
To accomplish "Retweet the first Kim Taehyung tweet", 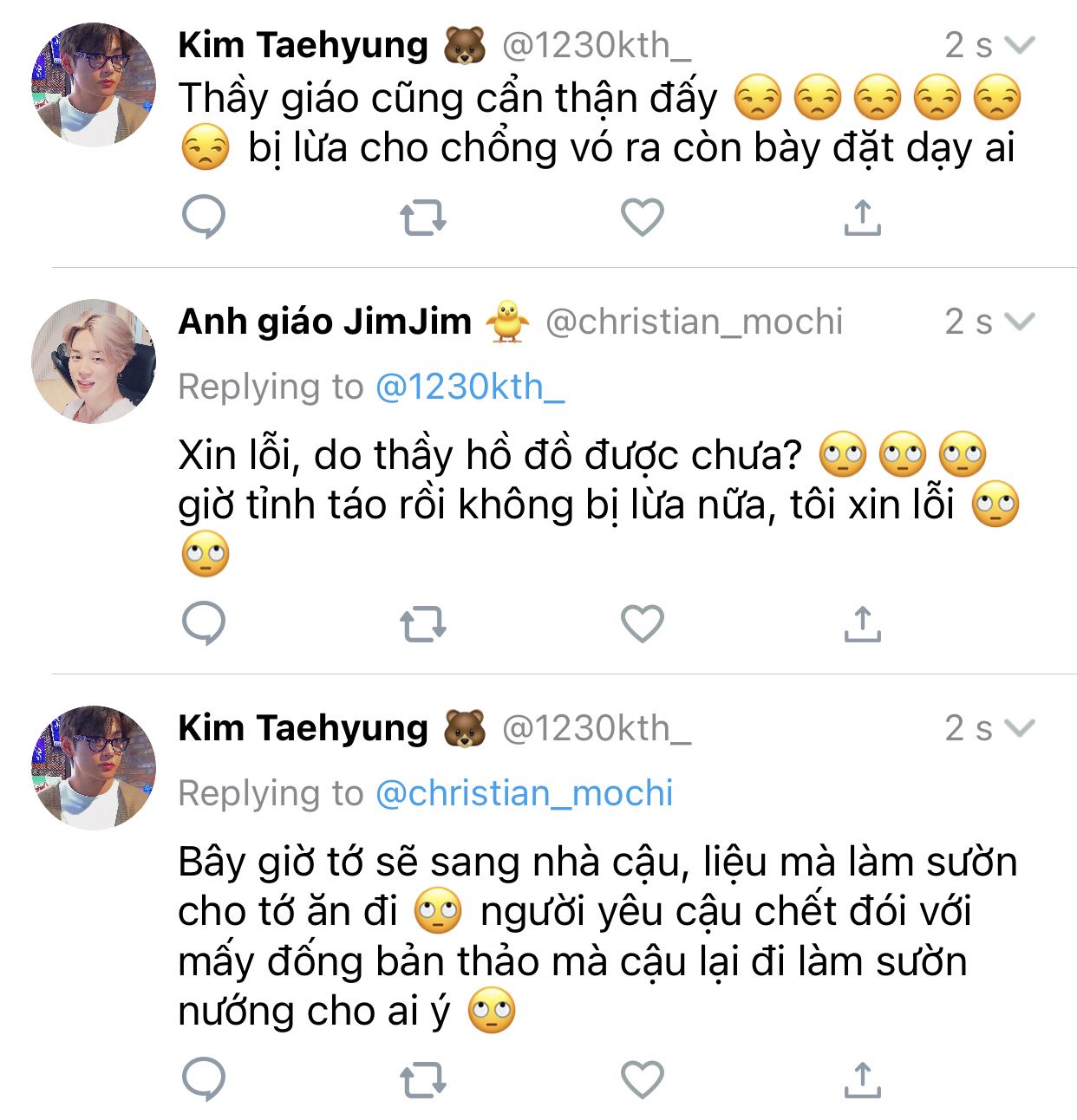I will pyautogui.click(x=422, y=218).
